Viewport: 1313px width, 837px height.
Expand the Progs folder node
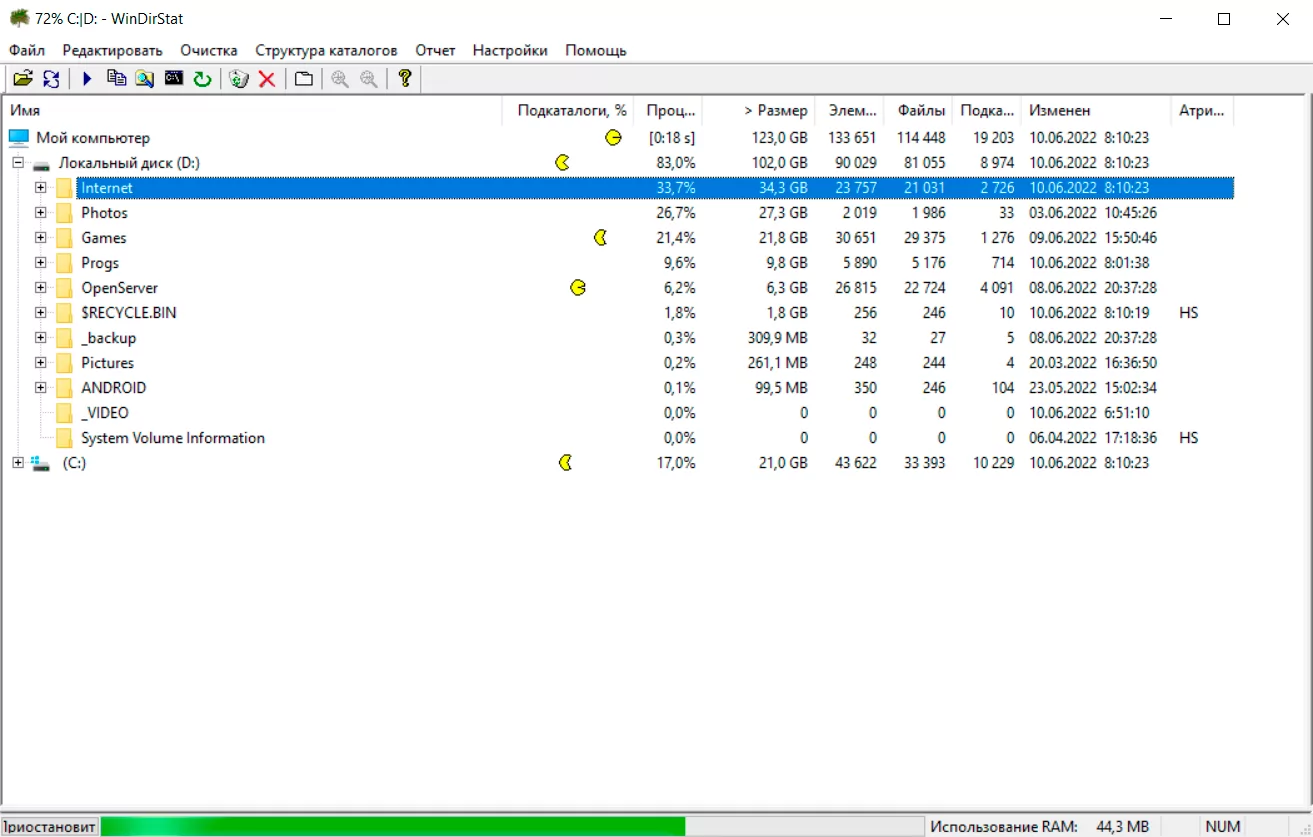coord(41,262)
